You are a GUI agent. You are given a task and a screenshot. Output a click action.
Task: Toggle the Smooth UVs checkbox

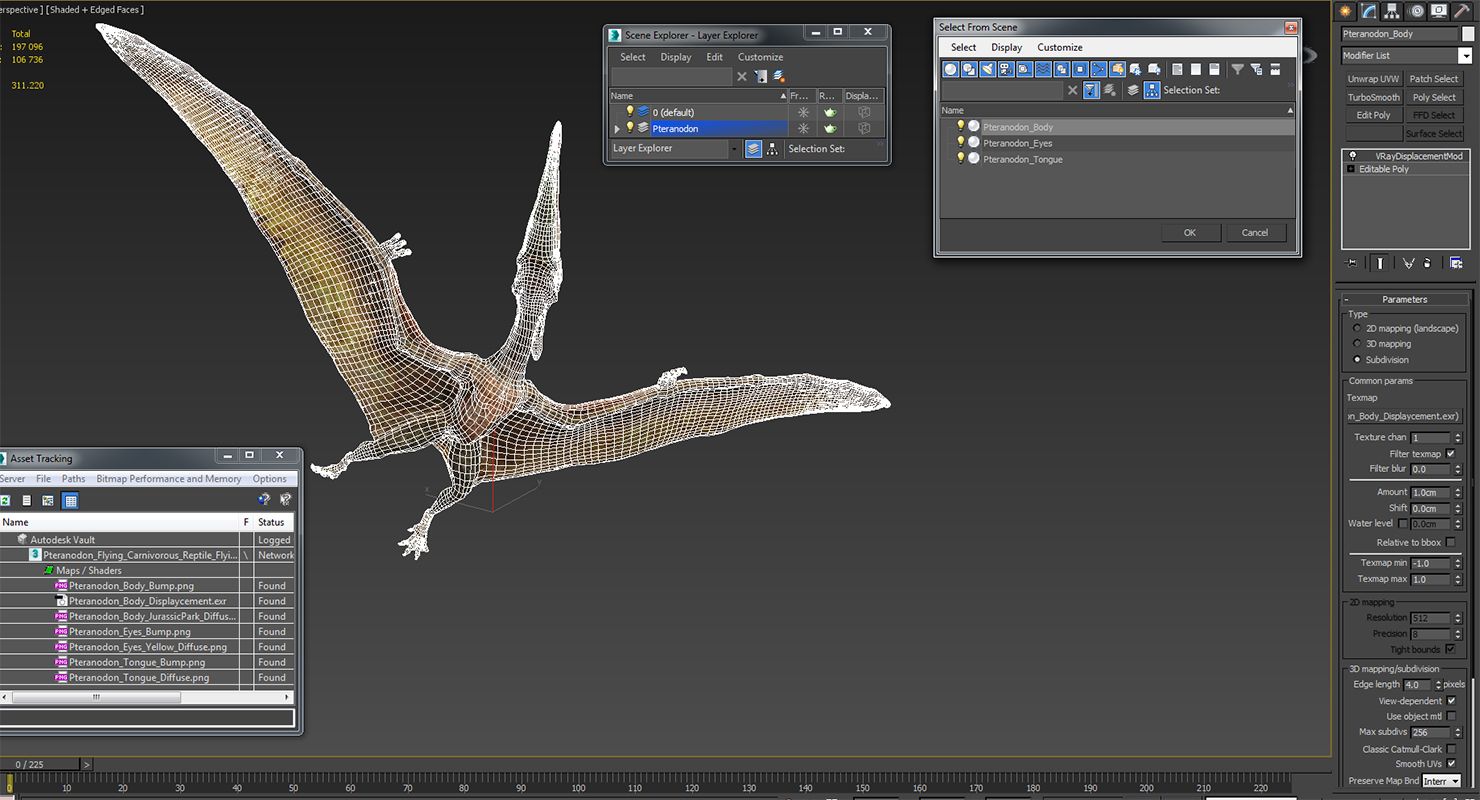pos(1451,764)
